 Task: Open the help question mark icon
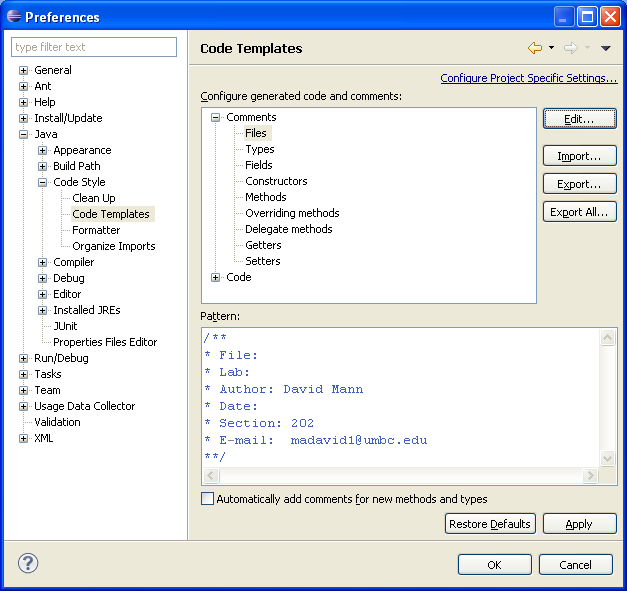coord(28,563)
